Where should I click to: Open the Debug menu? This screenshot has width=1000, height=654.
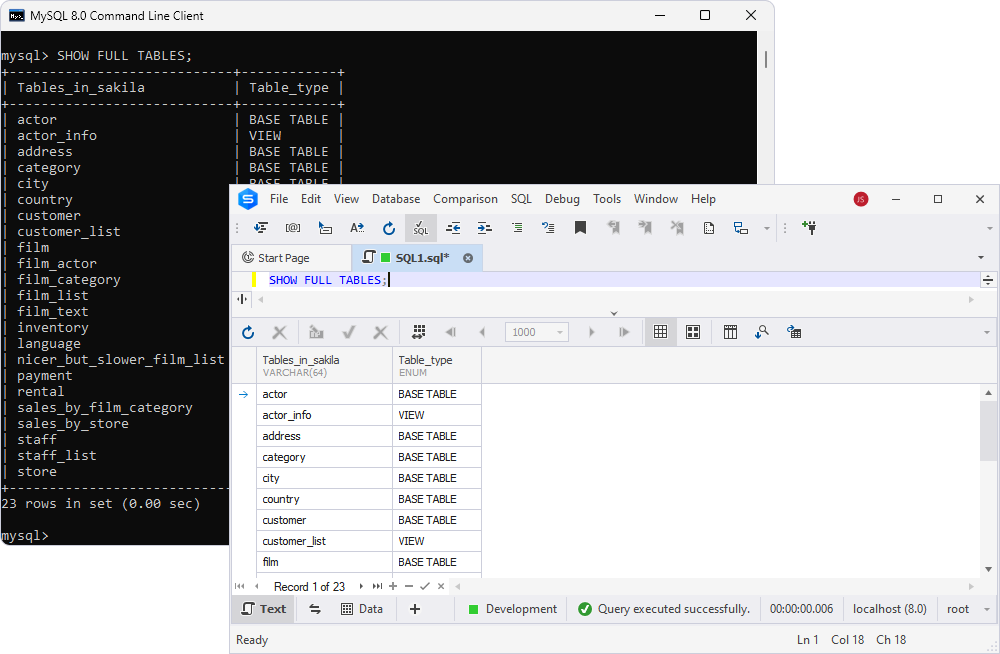(x=562, y=199)
